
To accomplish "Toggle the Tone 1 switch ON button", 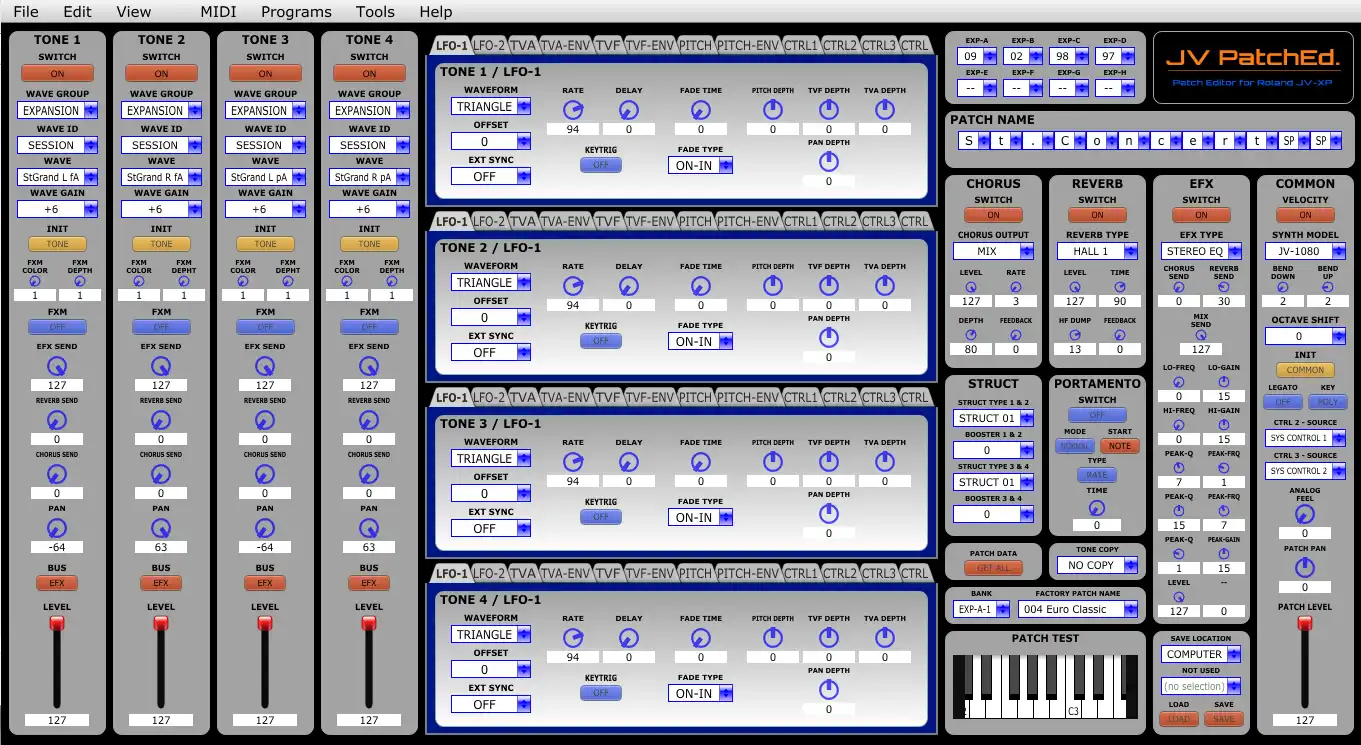I will pyautogui.click(x=57, y=73).
